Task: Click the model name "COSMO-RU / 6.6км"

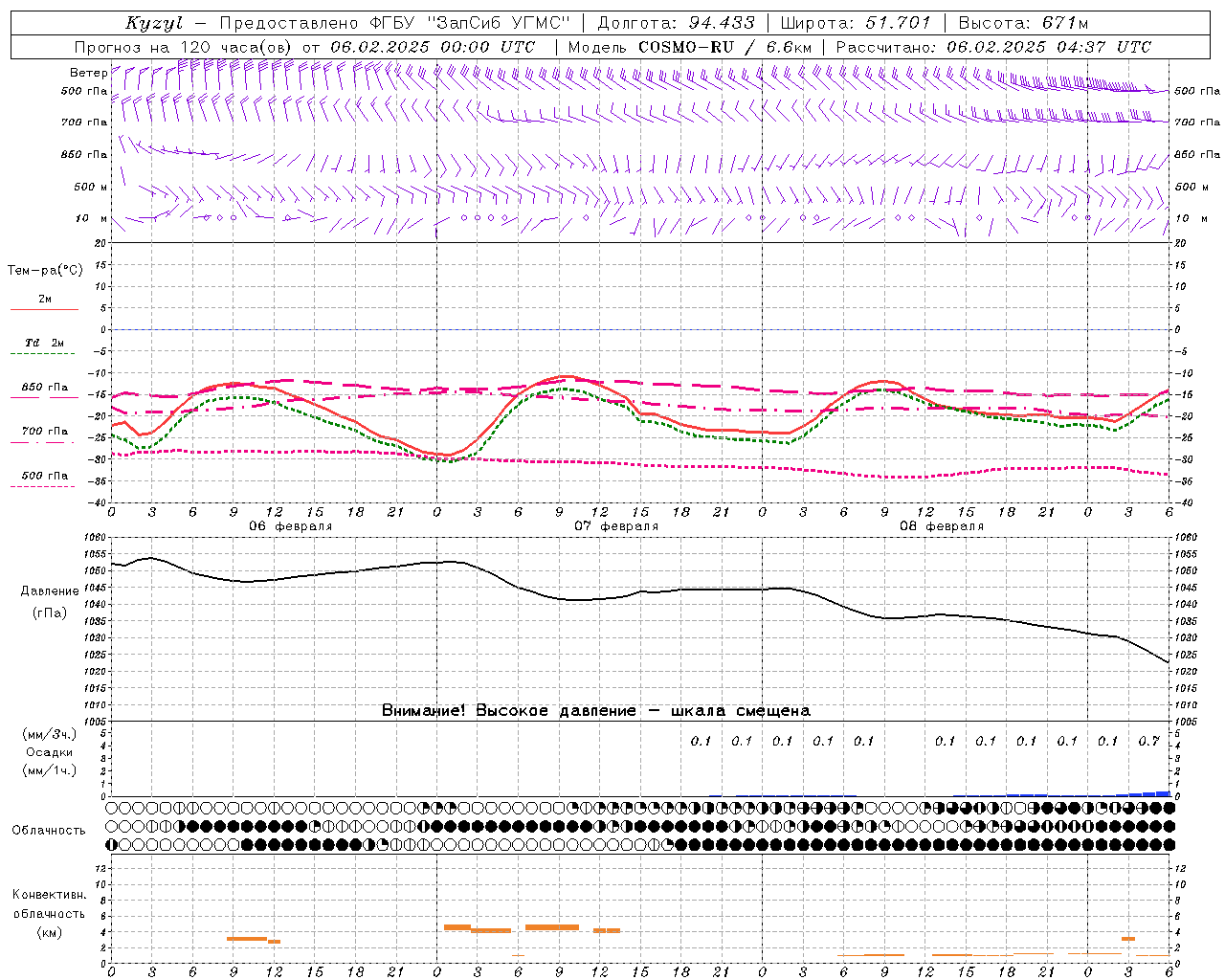Action: click(724, 47)
